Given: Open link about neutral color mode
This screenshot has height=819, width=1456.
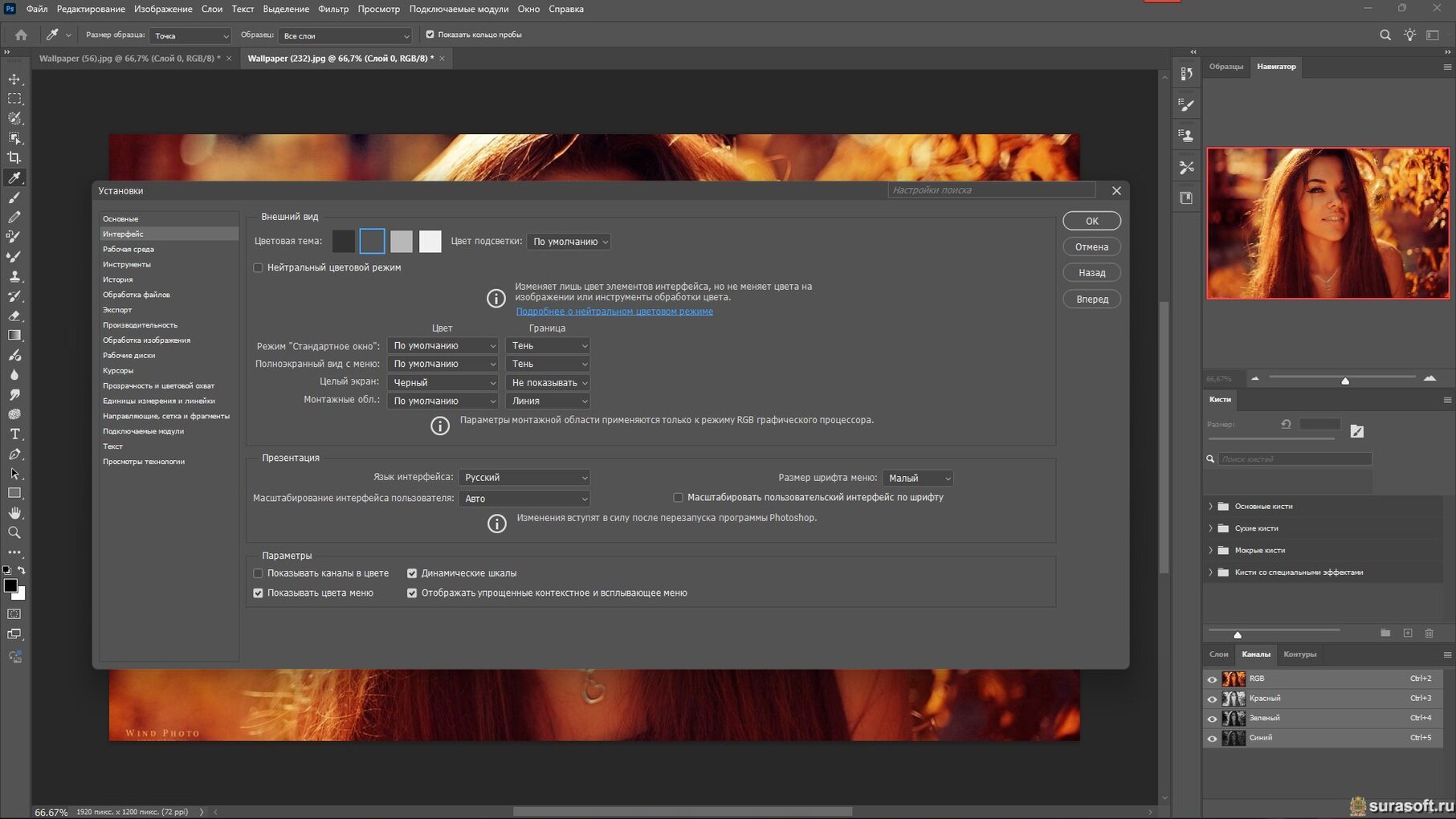Looking at the screenshot, I should (614, 312).
